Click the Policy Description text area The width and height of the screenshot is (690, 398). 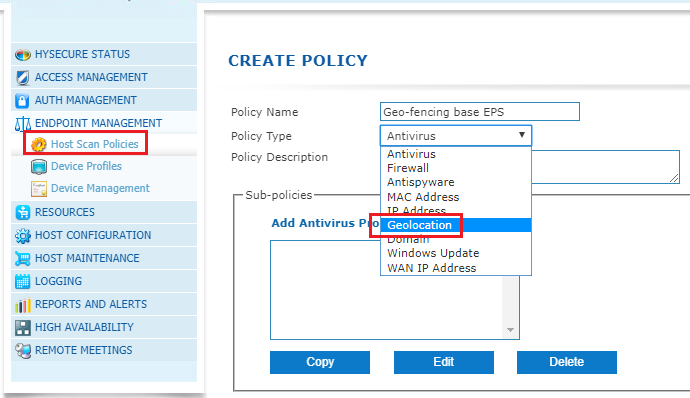pos(606,167)
